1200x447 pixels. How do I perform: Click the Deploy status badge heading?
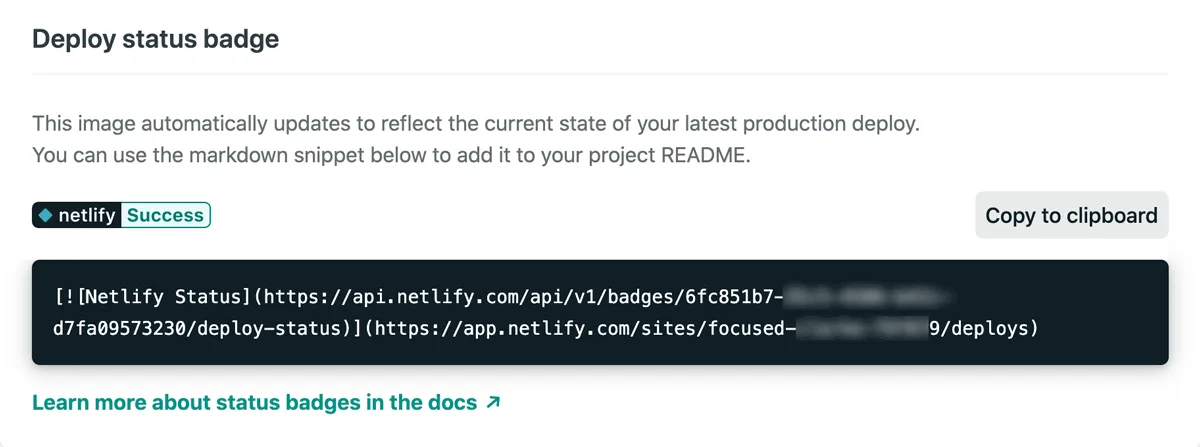(x=155, y=39)
